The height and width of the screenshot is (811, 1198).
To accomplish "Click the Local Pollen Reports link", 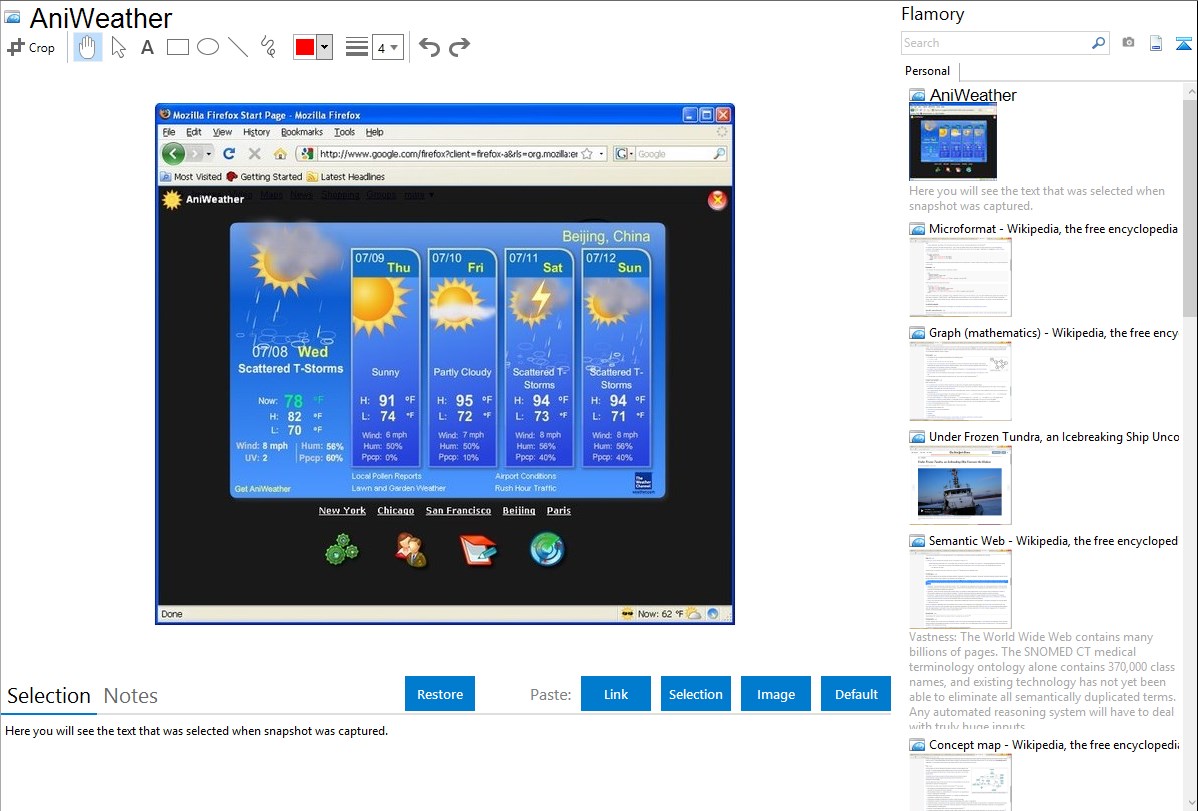I will click(x=387, y=476).
